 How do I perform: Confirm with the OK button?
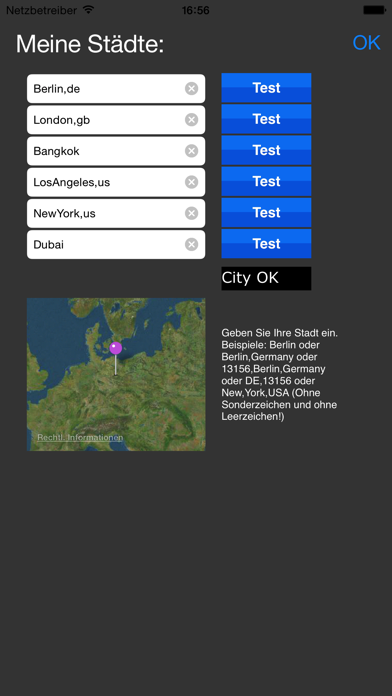[366, 43]
